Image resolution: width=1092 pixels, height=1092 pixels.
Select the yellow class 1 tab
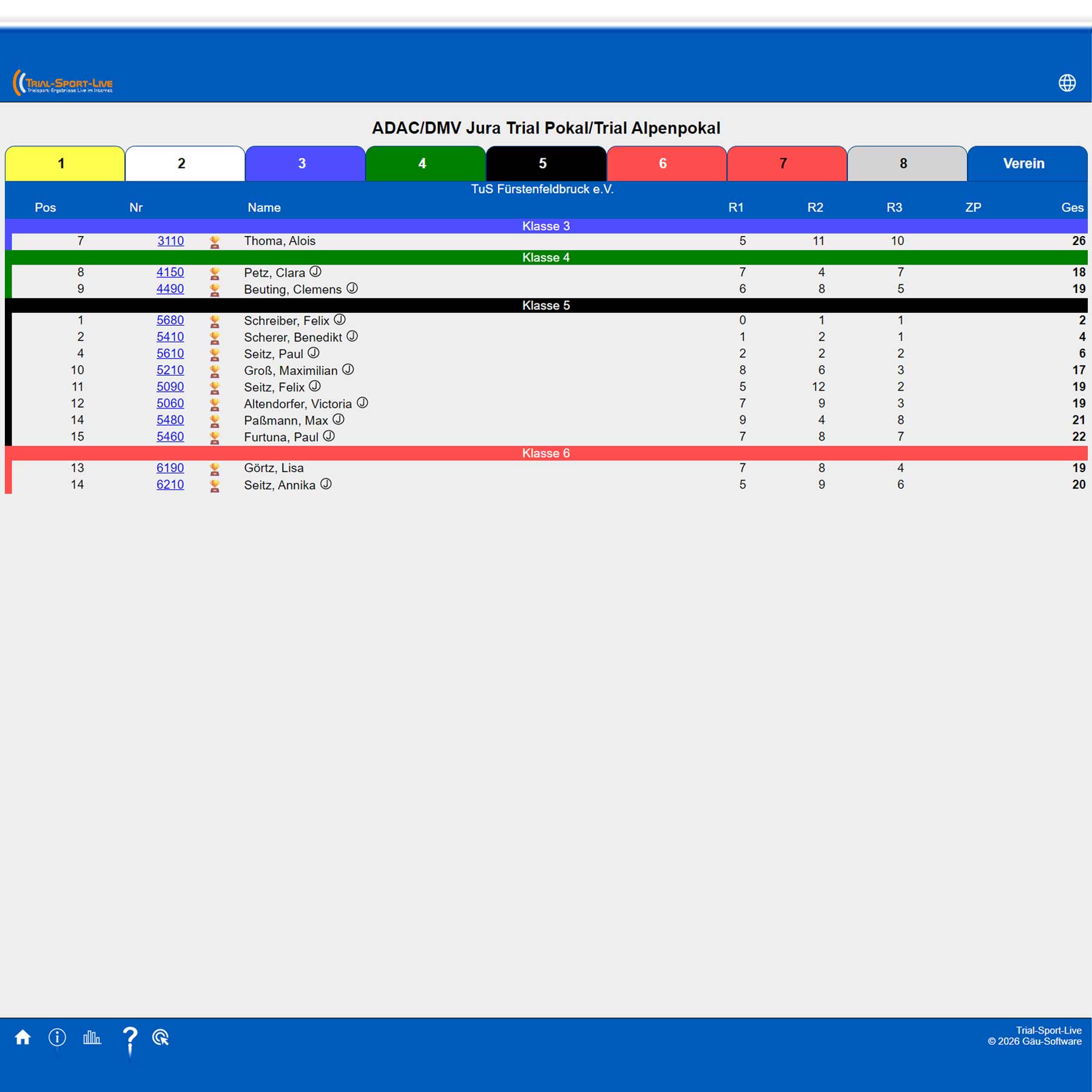[65, 163]
